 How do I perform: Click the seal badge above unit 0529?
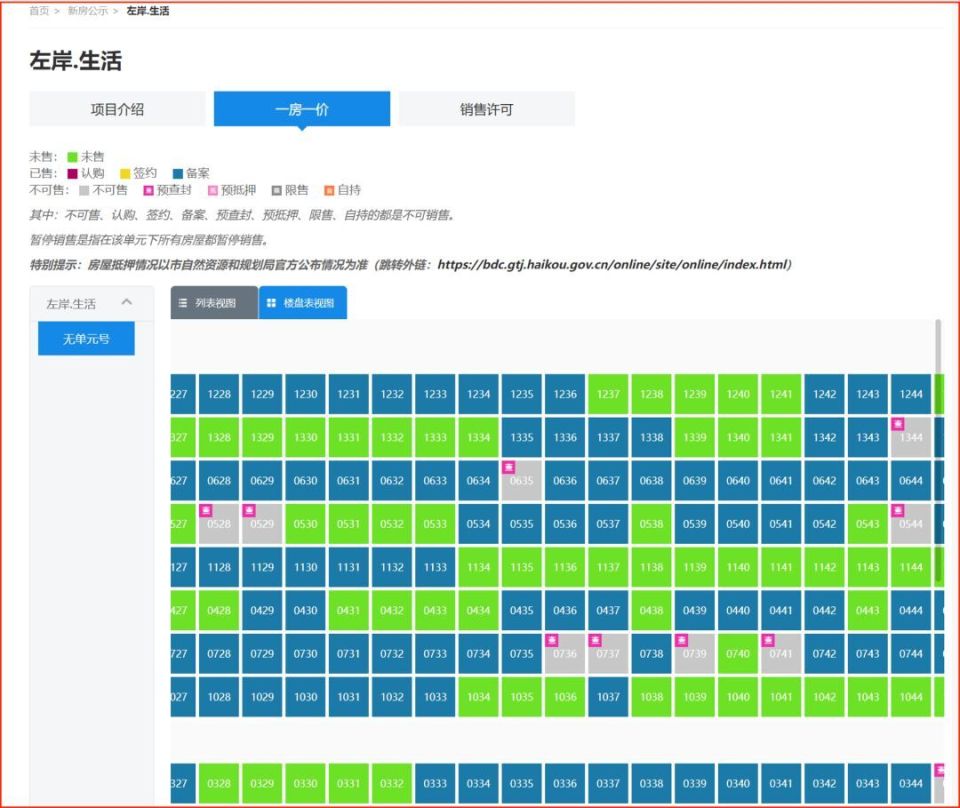point(248,510)
